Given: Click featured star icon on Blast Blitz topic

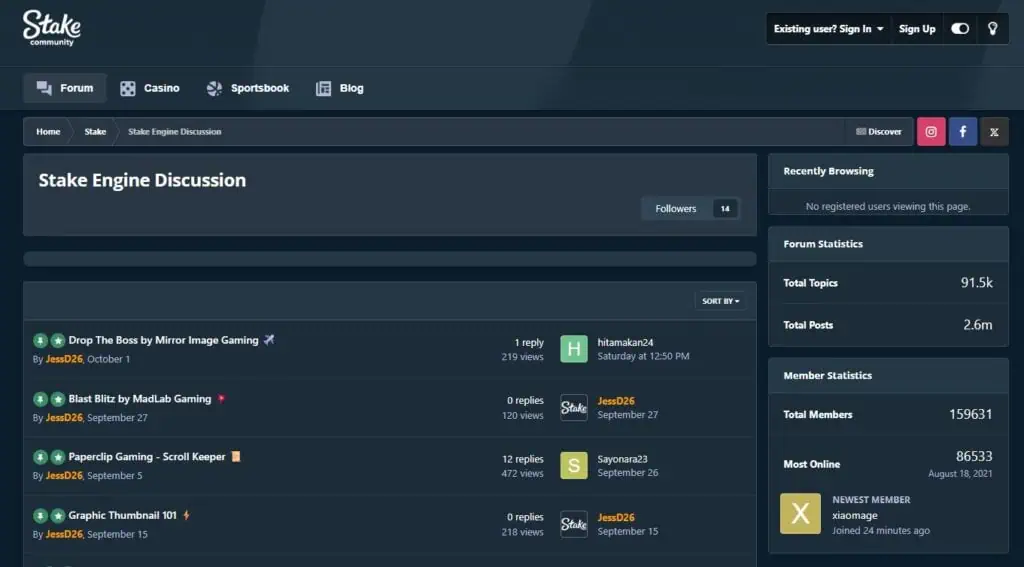Looking at the screenshot, I should point(57,399).
